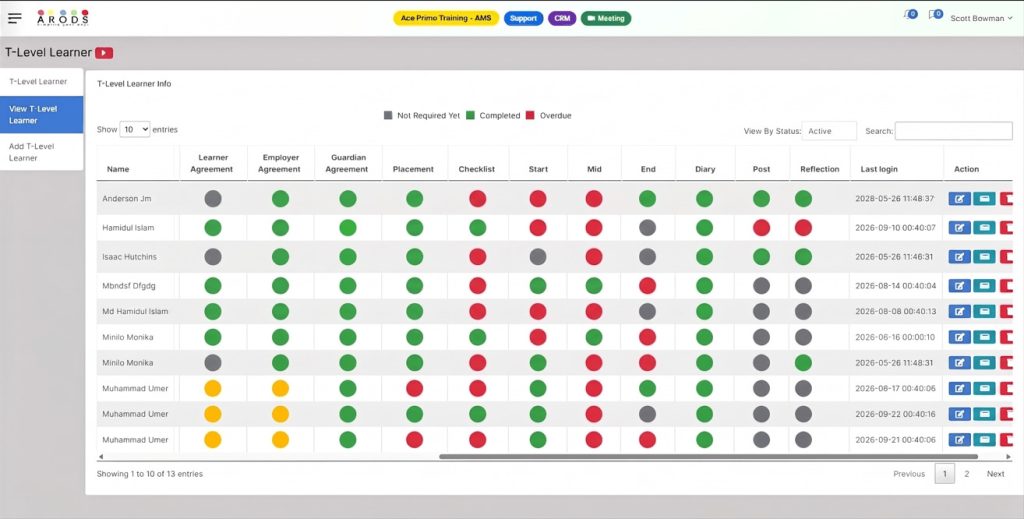
Task: Go to the Next page
Action: tap(995, 474)
